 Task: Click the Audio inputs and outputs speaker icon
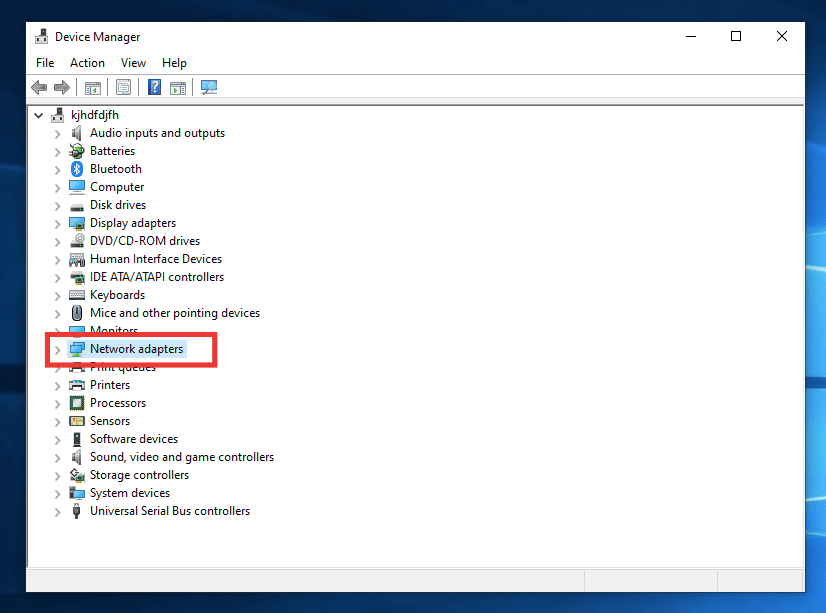[x=77, y=133]
